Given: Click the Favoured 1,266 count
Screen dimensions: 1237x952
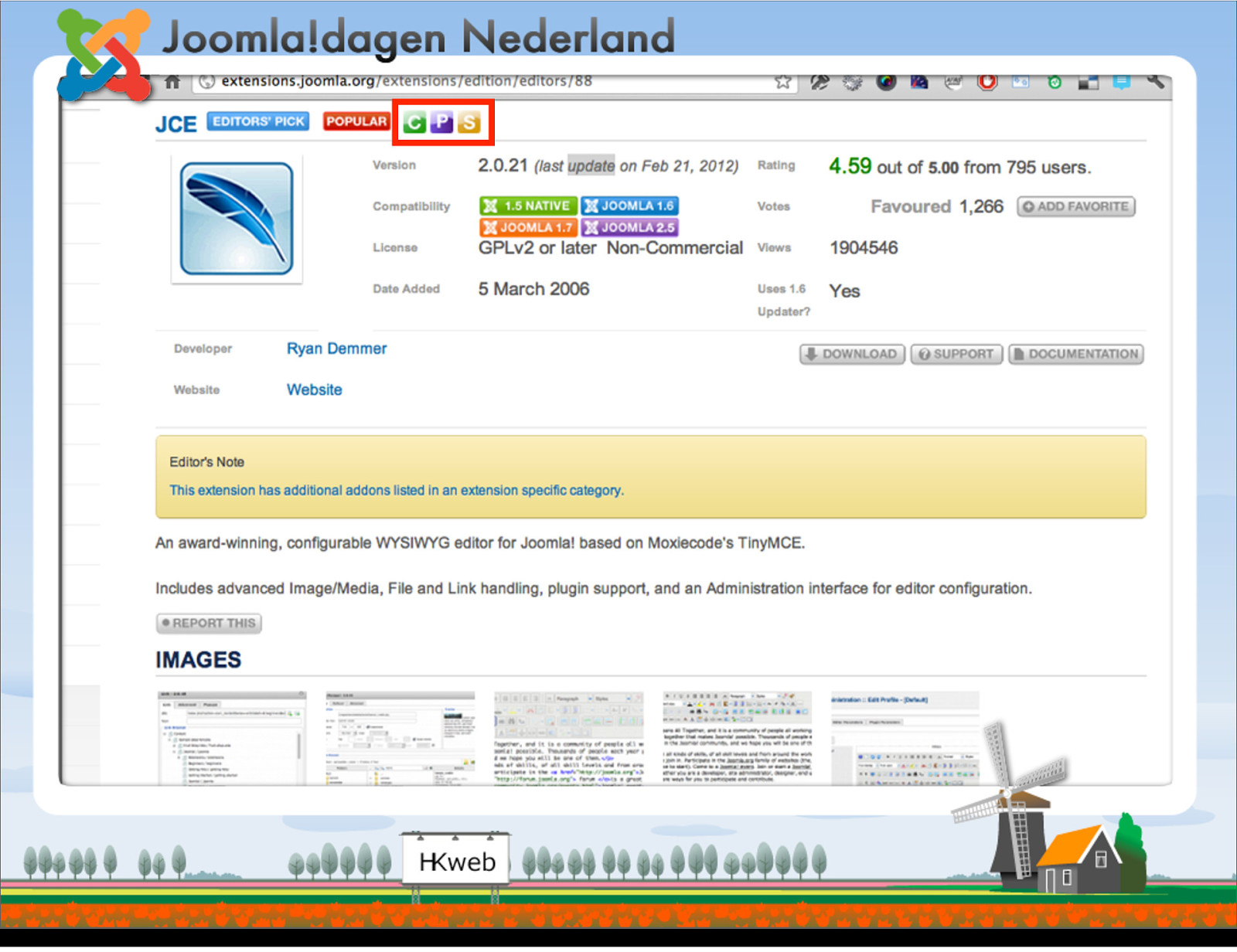Looking at the screenshot, I should 937,206.
